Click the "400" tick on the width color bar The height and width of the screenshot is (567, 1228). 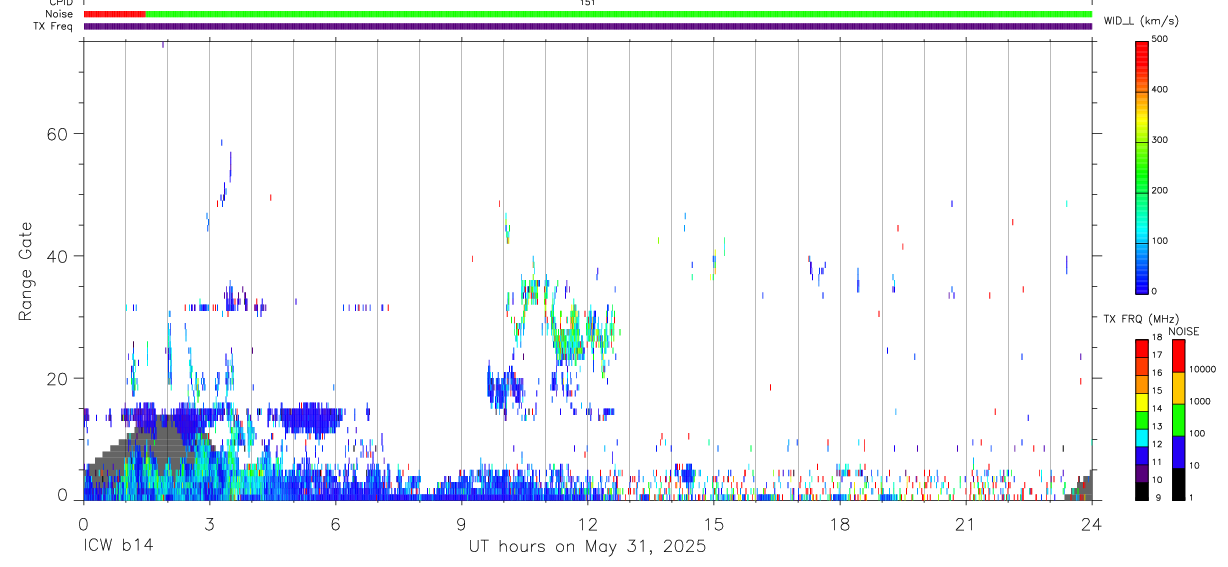[x=1161, y=90]
